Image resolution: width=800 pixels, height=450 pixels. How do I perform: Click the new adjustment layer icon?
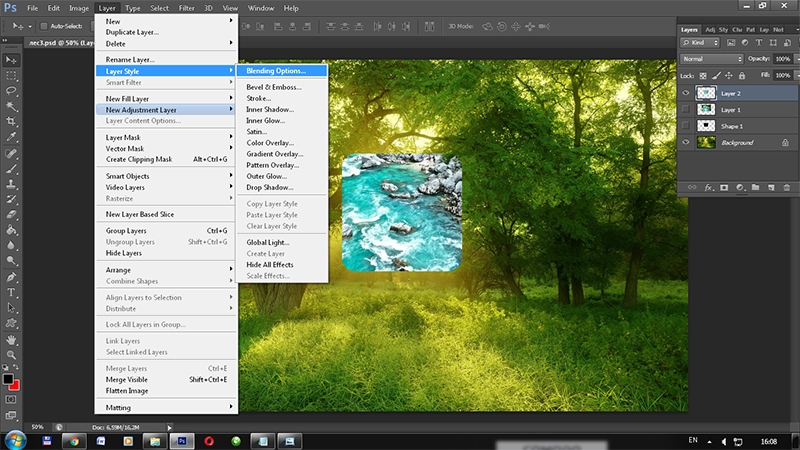point(740,188)
